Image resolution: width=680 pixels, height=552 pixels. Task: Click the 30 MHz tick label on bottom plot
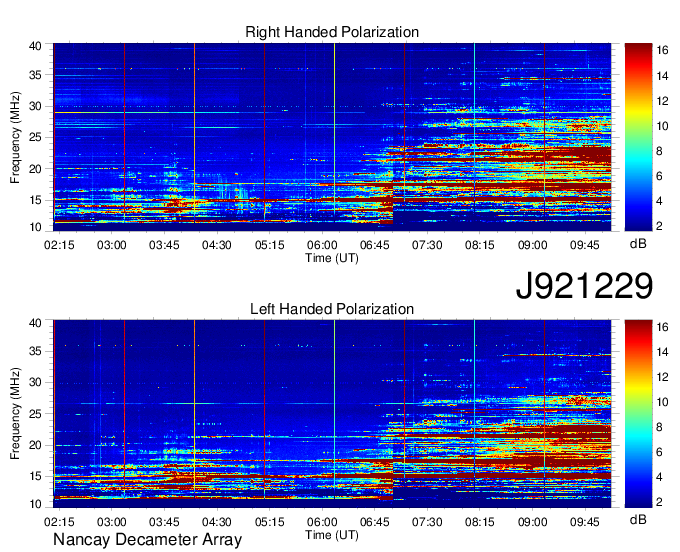[35, 383]
